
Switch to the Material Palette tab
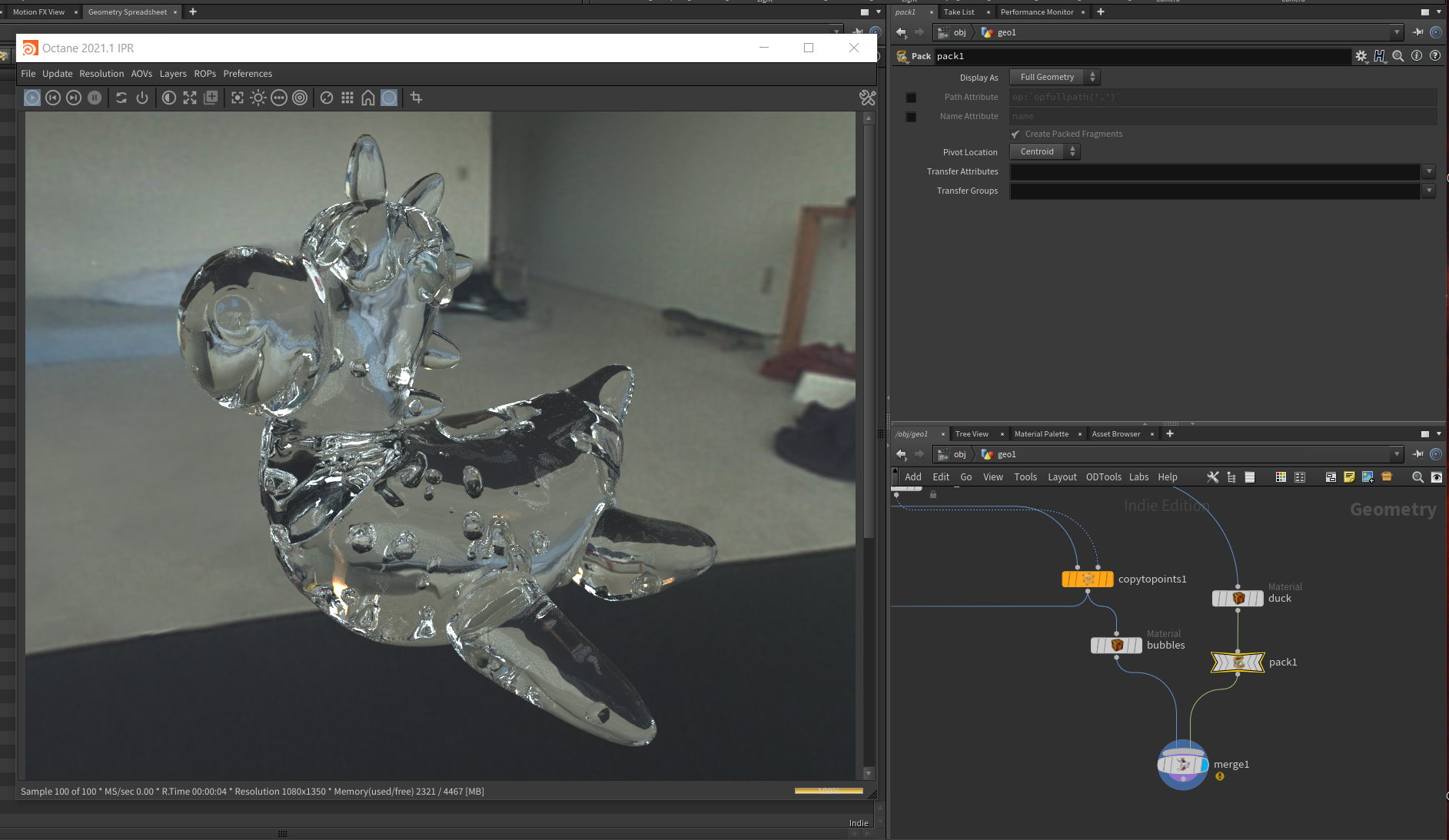1042,434
